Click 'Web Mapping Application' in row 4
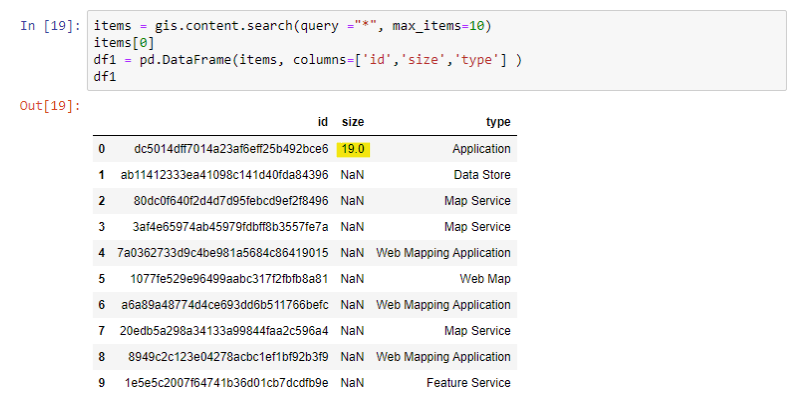The height and width of the screenshot is (399, 792). [x=443, y=253]
